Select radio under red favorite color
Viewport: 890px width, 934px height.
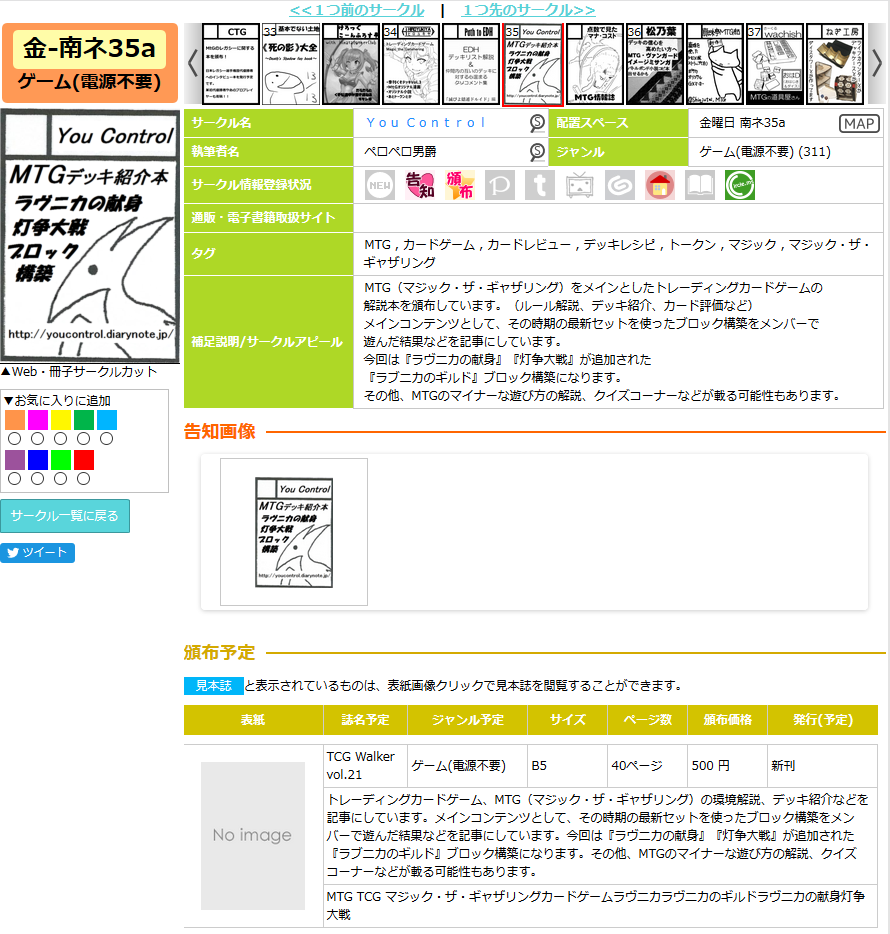(83, 479)
